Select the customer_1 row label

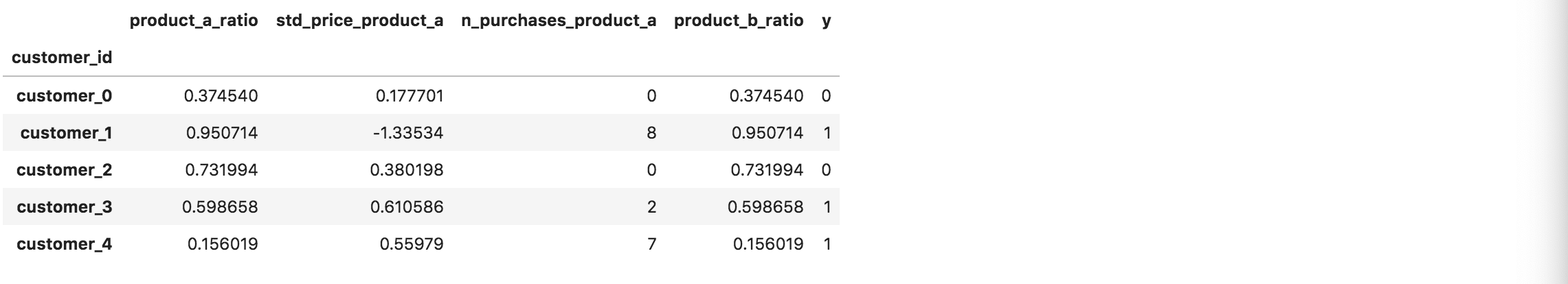[66, 133]
